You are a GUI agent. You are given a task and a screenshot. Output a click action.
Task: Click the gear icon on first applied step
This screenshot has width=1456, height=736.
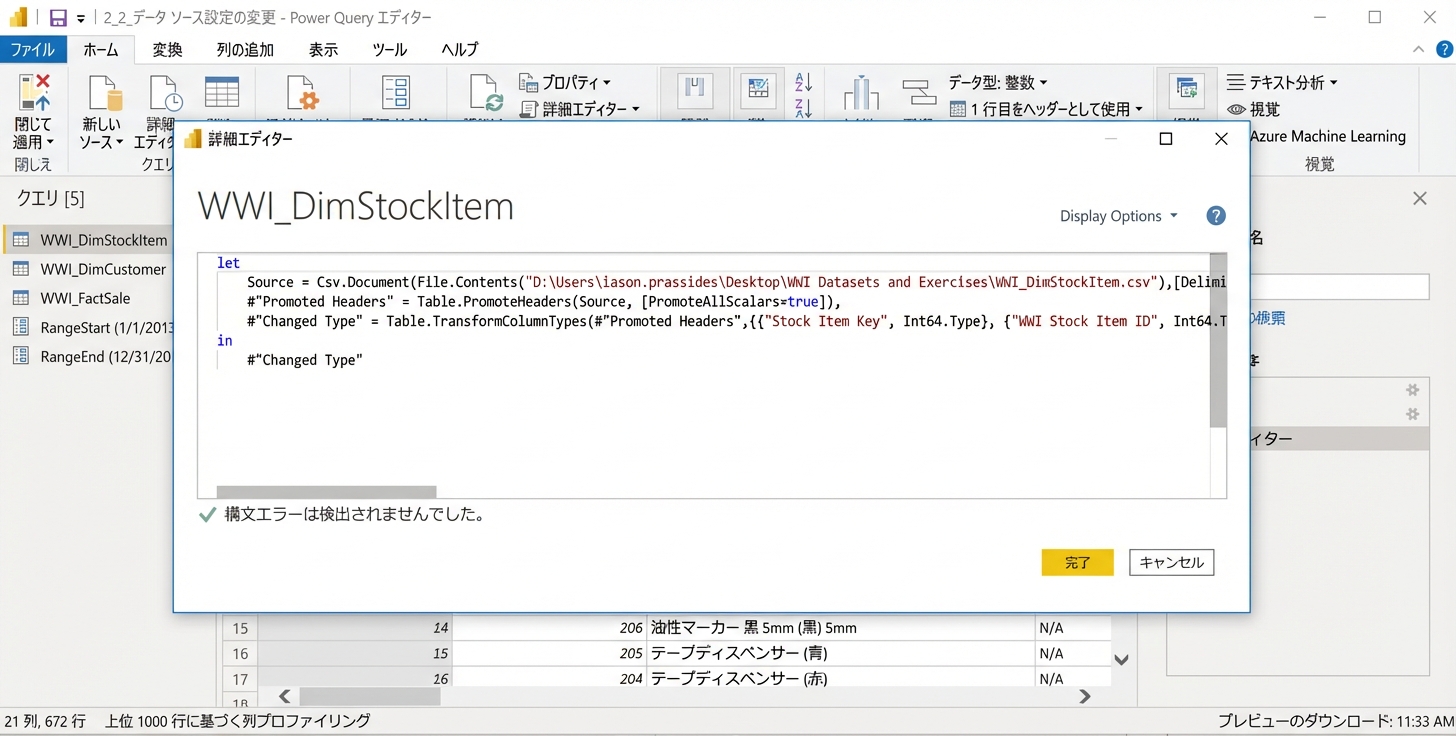[1412, 390]
